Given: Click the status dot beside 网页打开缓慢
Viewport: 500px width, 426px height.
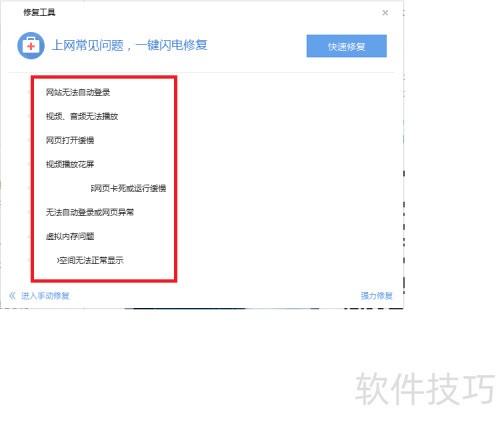Looking at the screenshot, I should click(x=30, y=140).
